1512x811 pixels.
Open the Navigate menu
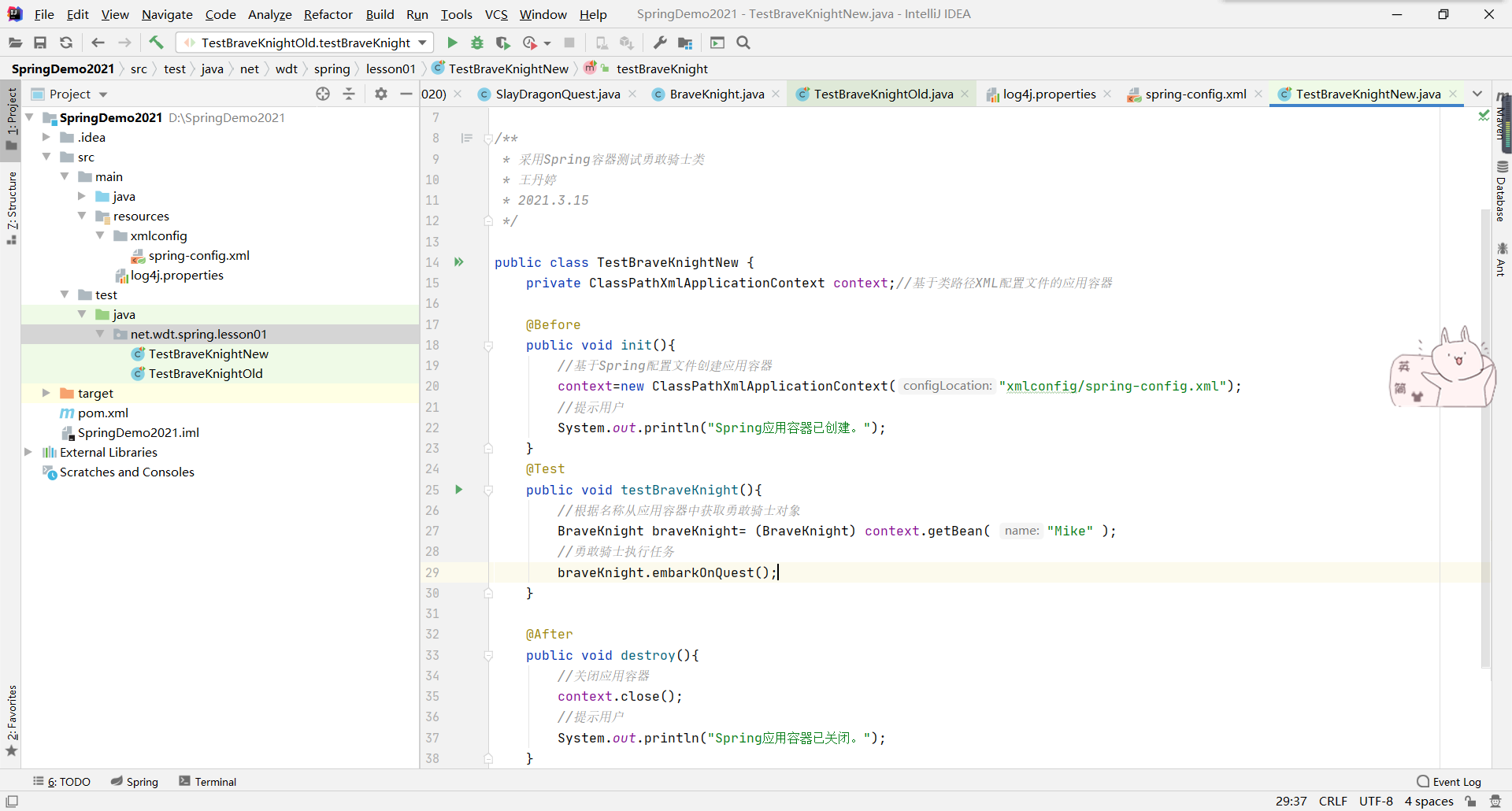pyautogui.click(x=167, y=14)
